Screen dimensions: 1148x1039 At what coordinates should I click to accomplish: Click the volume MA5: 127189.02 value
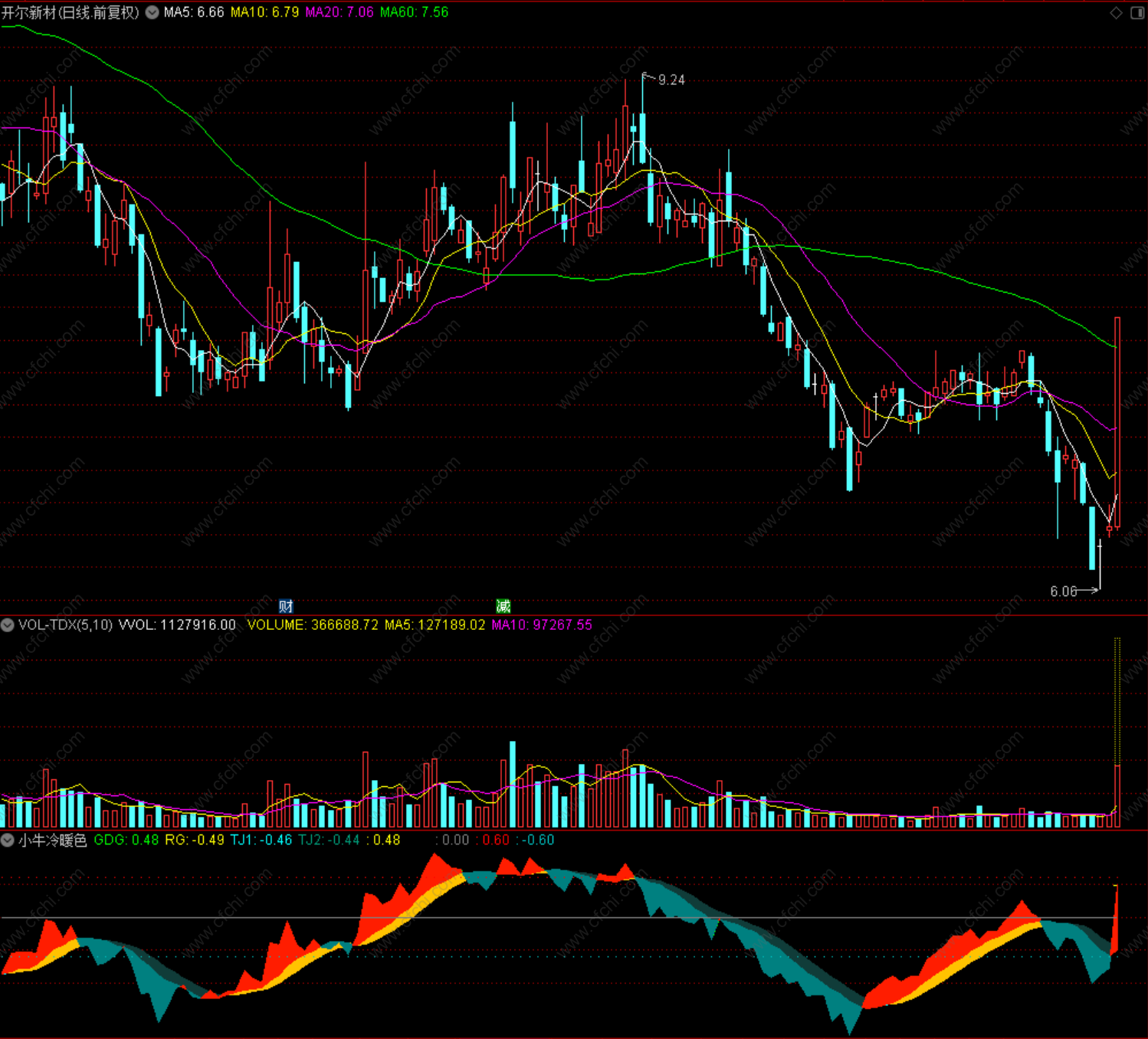(435, 624)
